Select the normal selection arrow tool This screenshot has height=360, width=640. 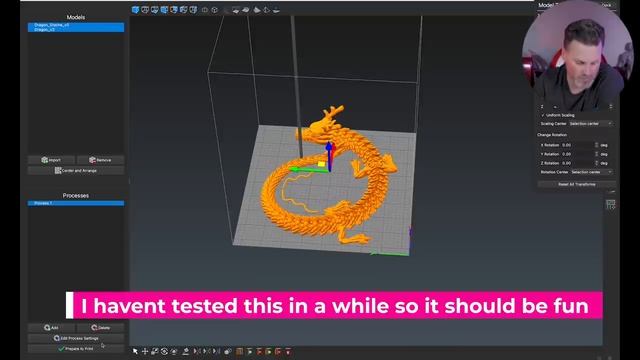click(135, 351)
